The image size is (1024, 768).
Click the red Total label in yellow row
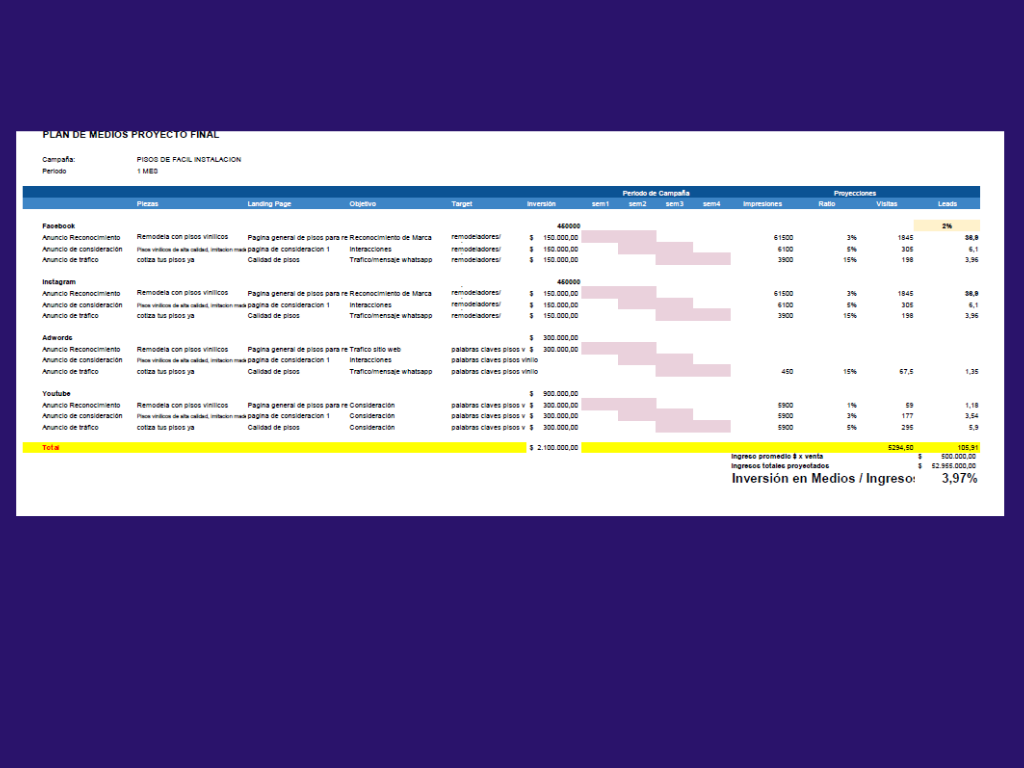51,447
